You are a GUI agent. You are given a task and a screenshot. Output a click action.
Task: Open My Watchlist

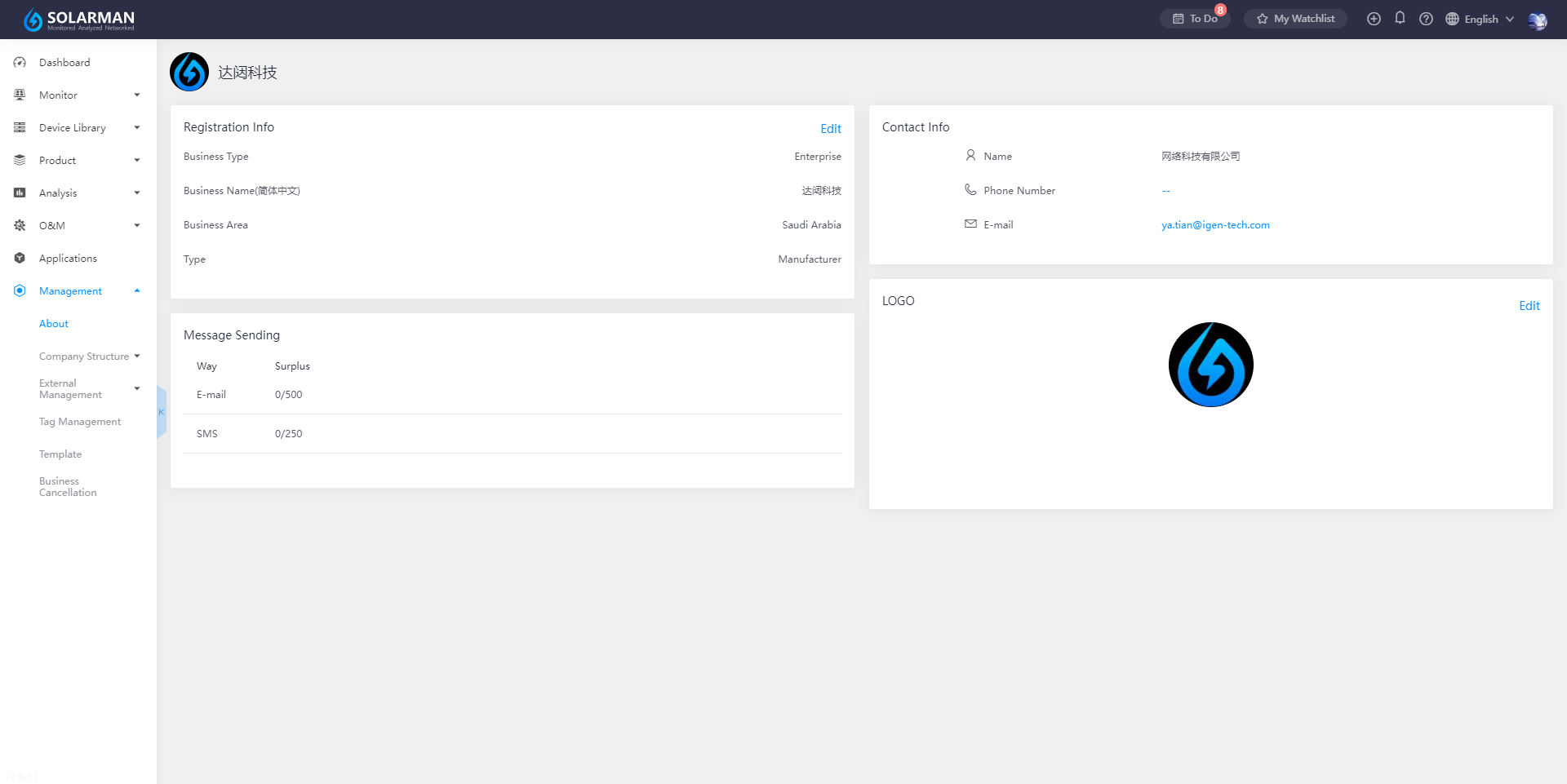coord(1295,19)
